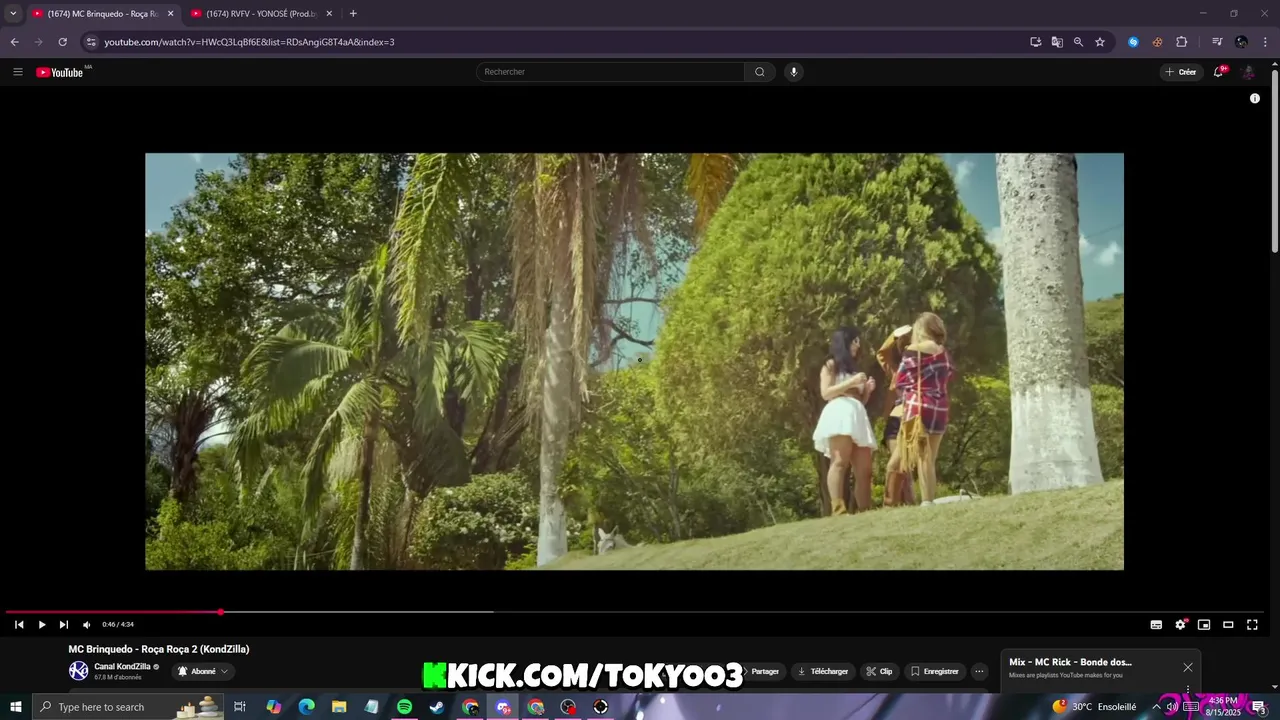Close the RVFV - YONOSÉ tab
The width and height of the screenshot is (1280, 720).
pyautogui.click(x=329, y=13)
